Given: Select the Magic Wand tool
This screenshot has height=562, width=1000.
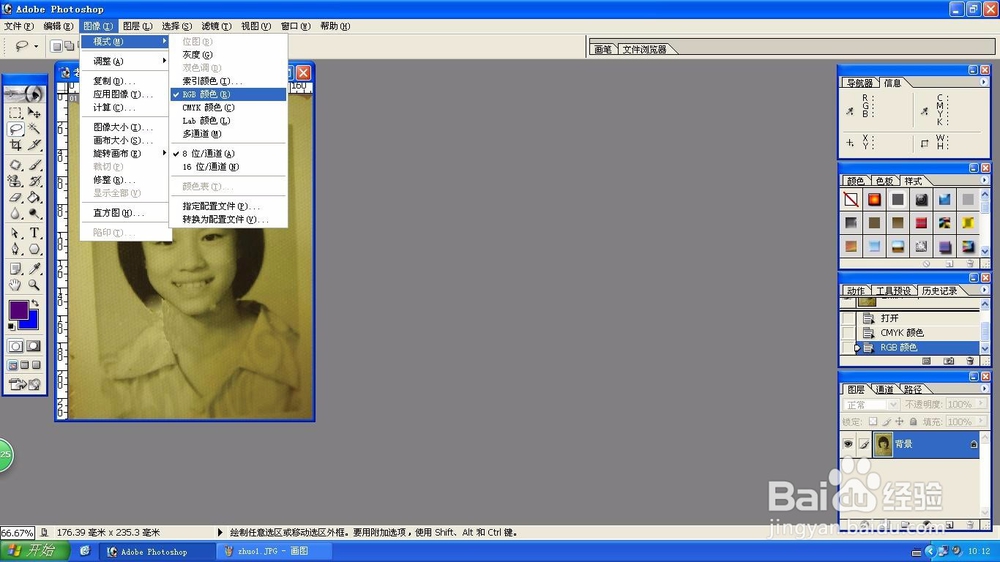Looking at the screenshot, I should pos(34,129).
